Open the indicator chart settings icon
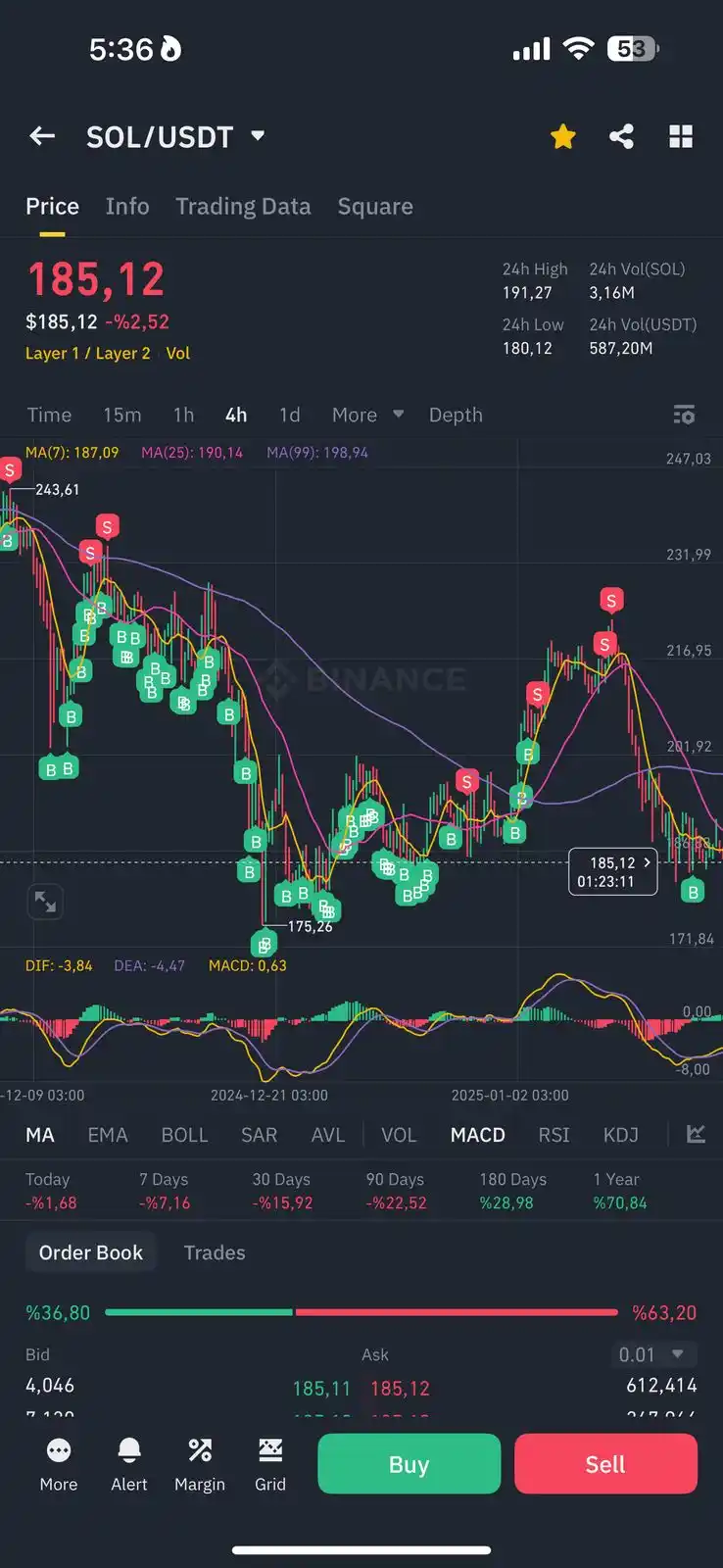This screenshot has width=723, height=1568. (x=696, y=1134)
